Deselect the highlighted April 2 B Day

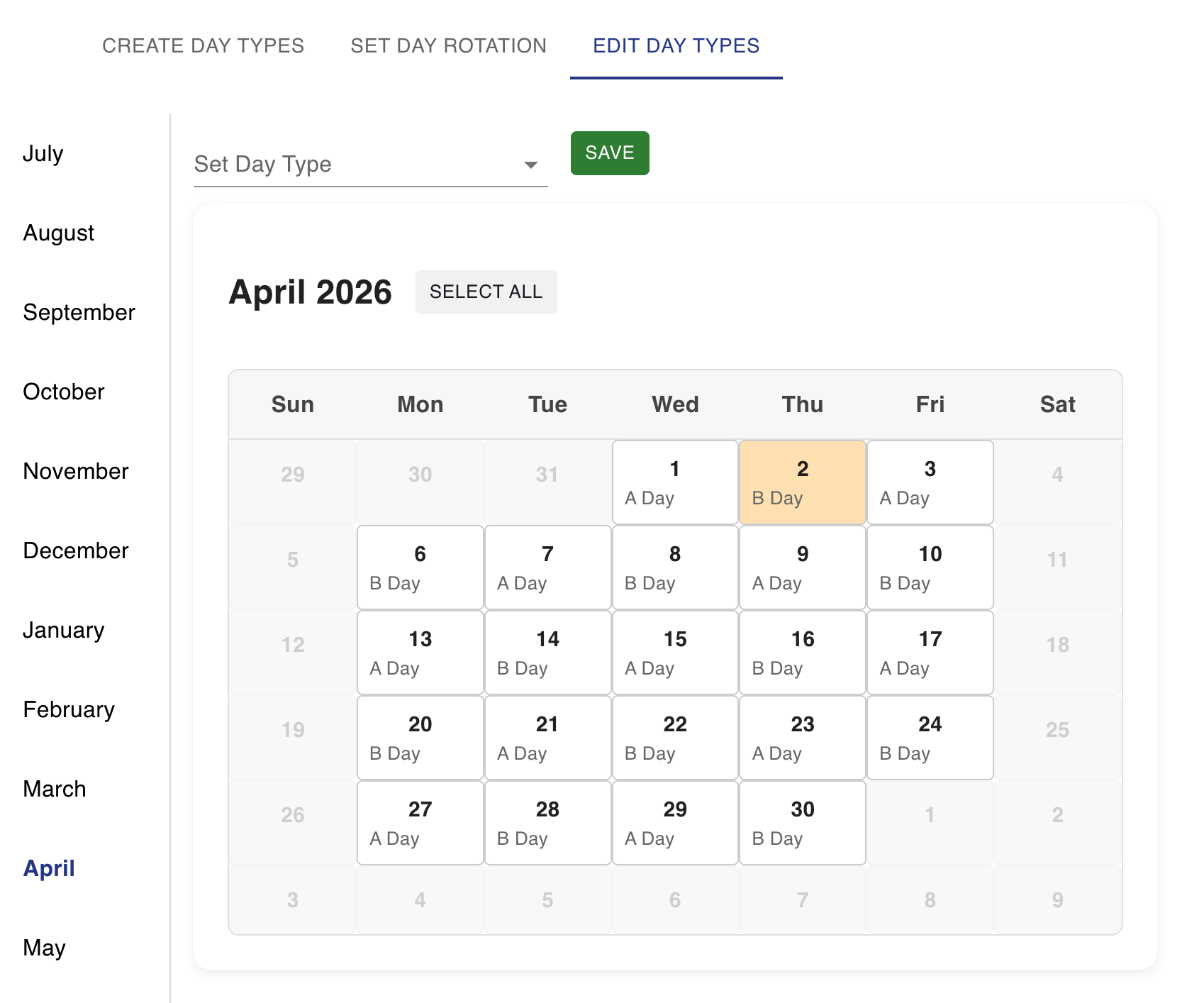pos(803,482)
